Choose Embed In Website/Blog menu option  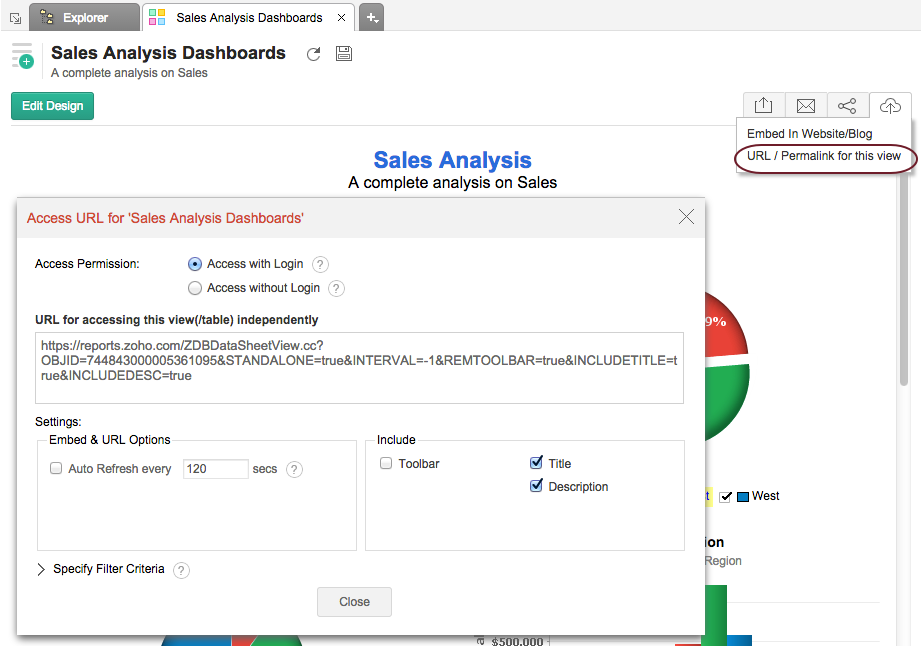tap(809, 134)
